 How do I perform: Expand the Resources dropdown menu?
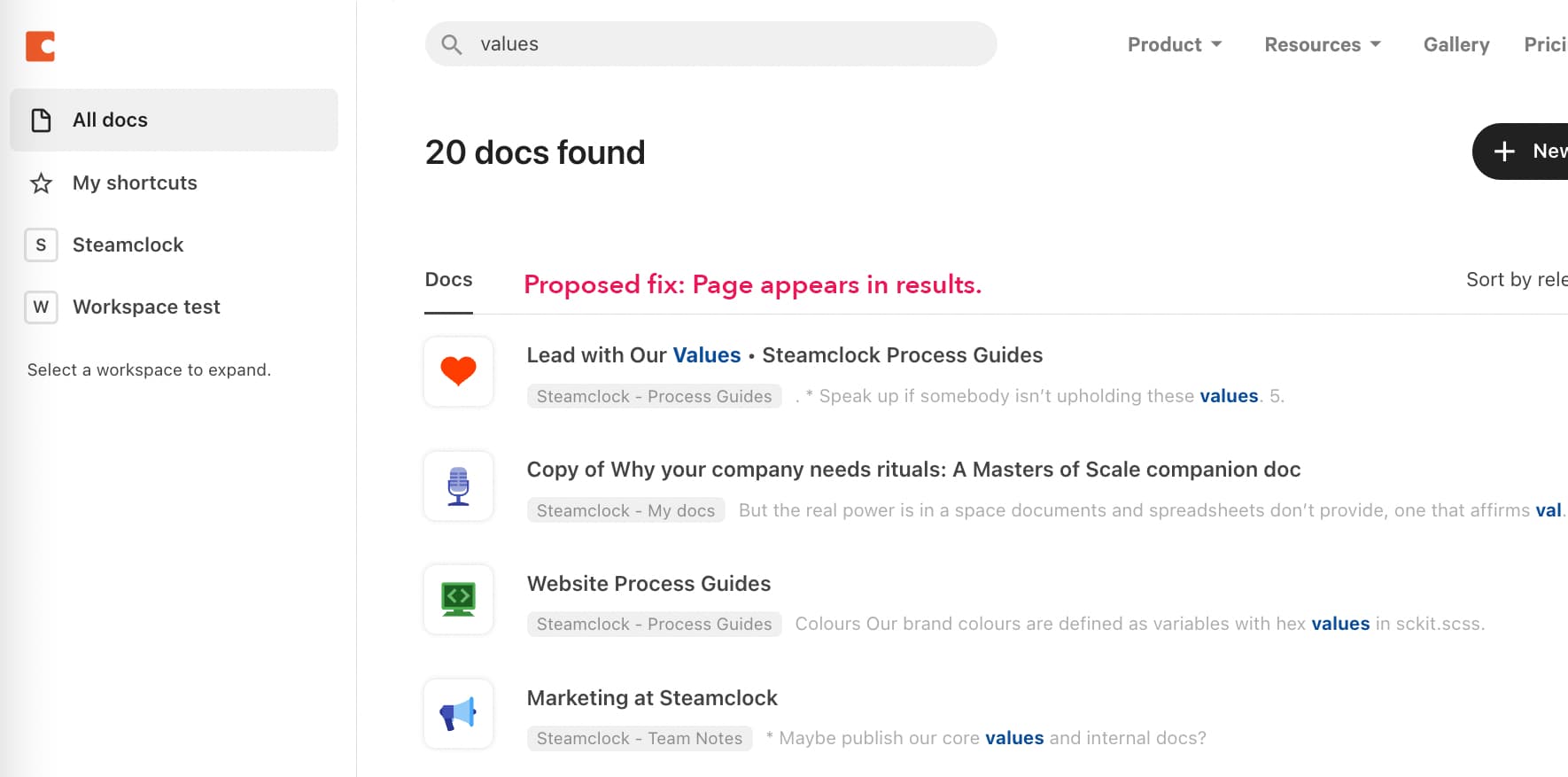click(1322, 44)
